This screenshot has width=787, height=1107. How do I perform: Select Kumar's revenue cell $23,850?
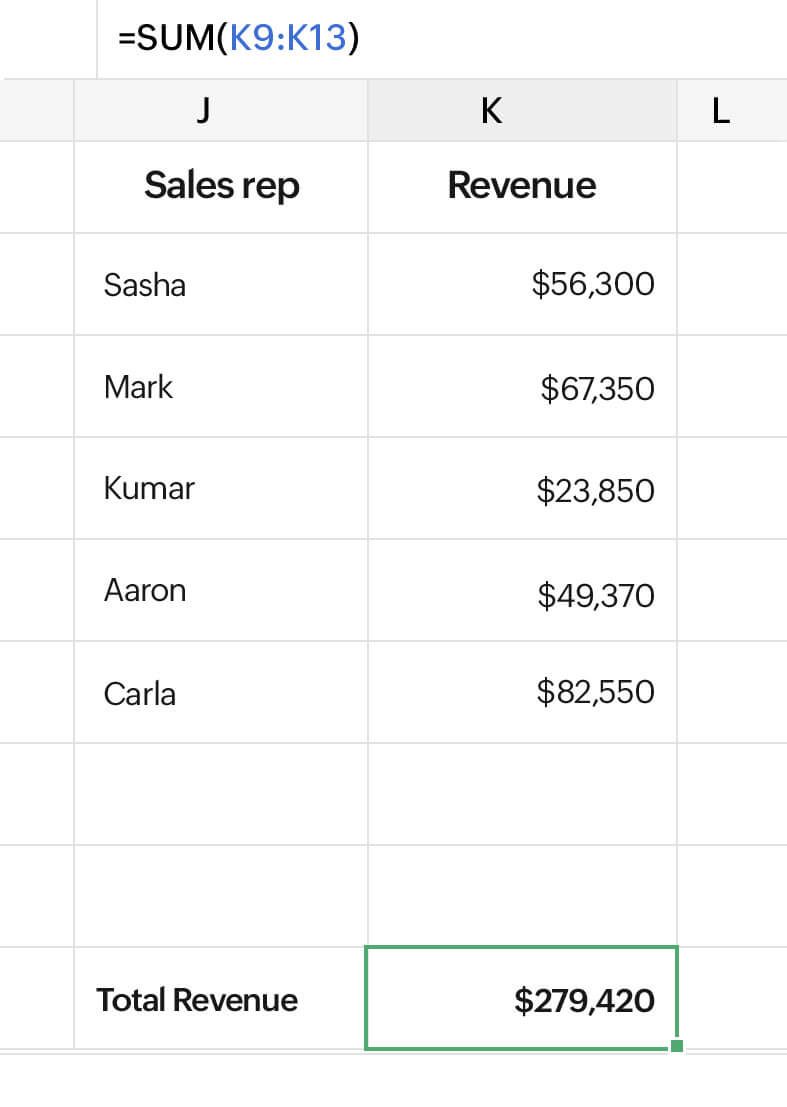coord(521,489)
